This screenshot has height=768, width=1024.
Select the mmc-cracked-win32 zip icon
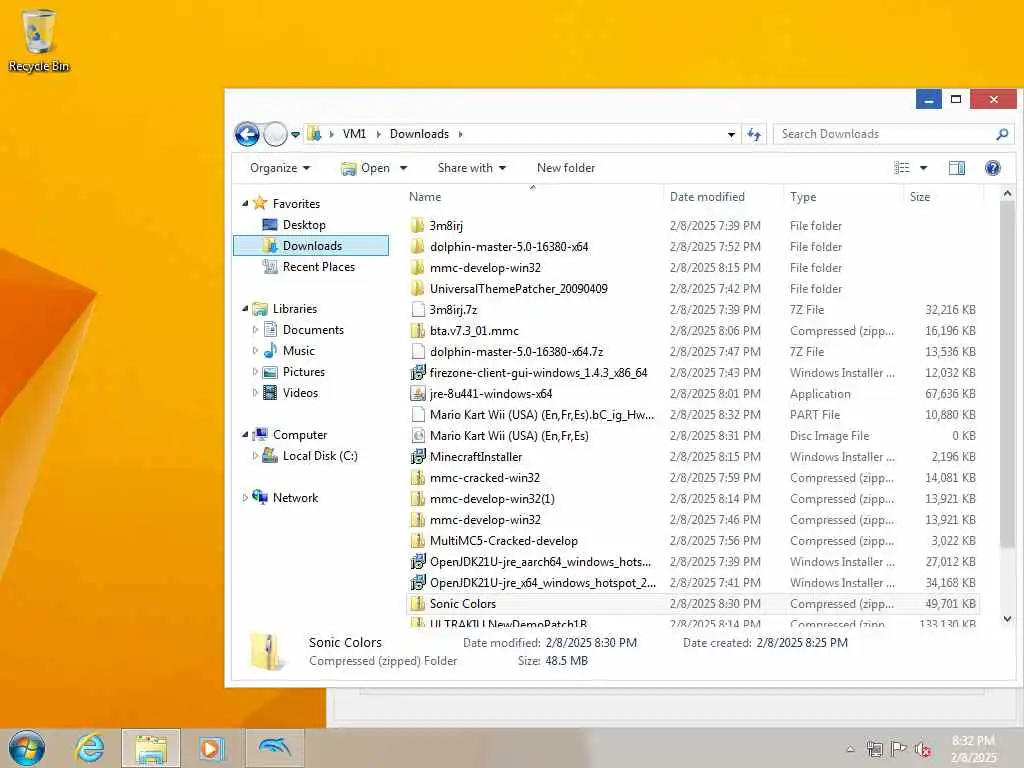[418, 478]
